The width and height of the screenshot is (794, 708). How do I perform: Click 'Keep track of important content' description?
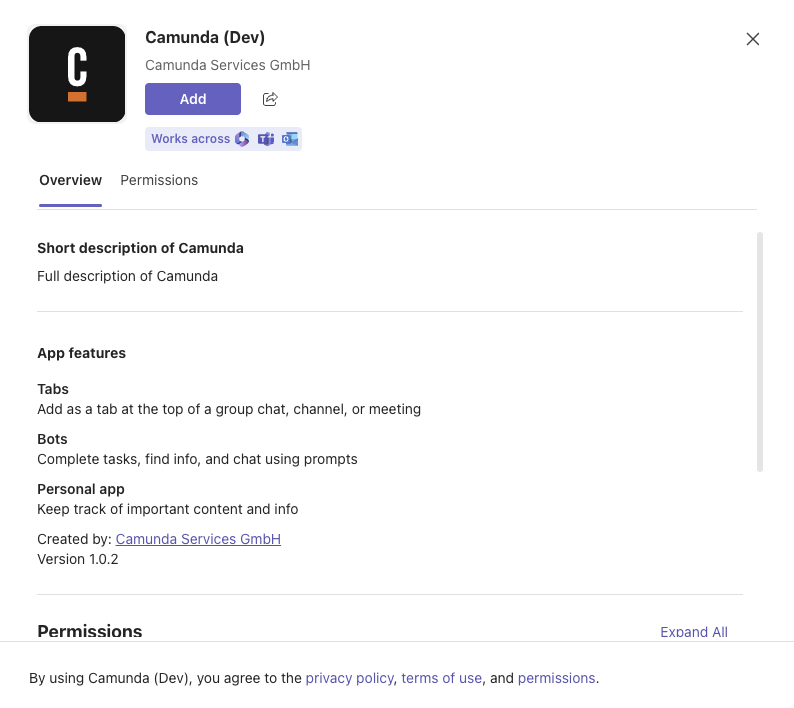tap(168, 509)
